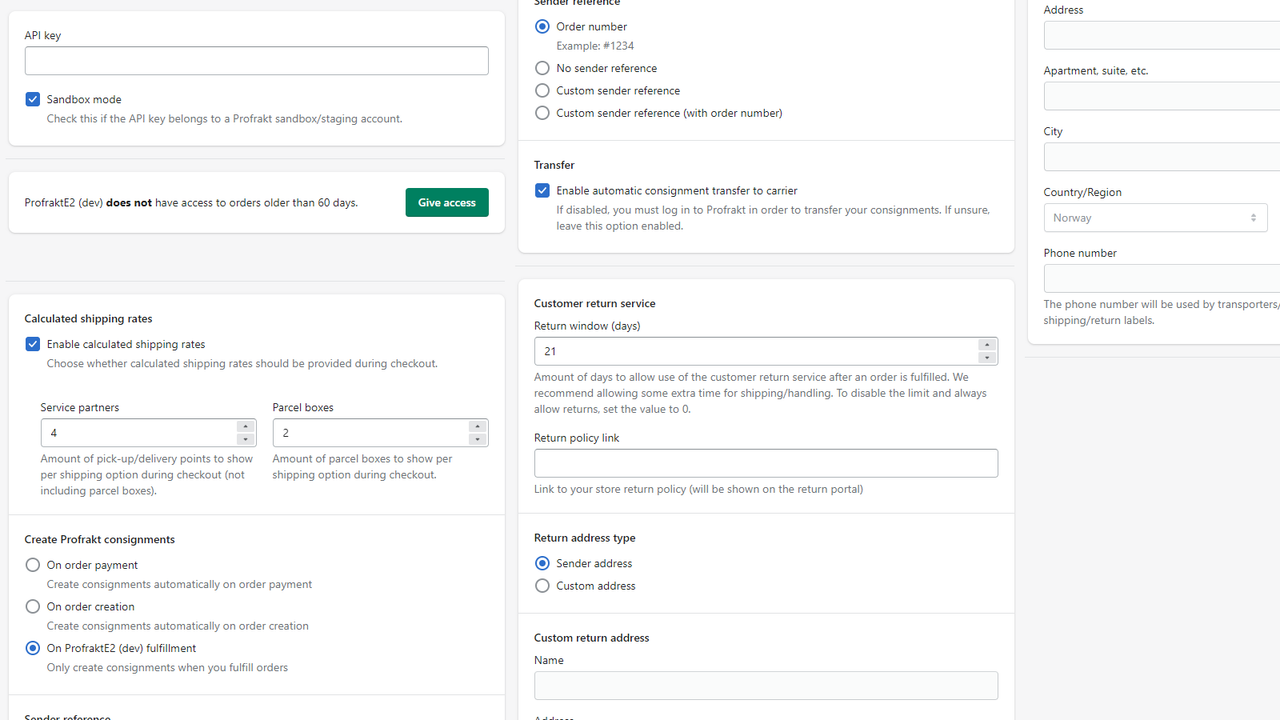The width and height of the screenshot is (1280, 720).
Task: Decrease the Service partners value
Action: coord(245,439)
